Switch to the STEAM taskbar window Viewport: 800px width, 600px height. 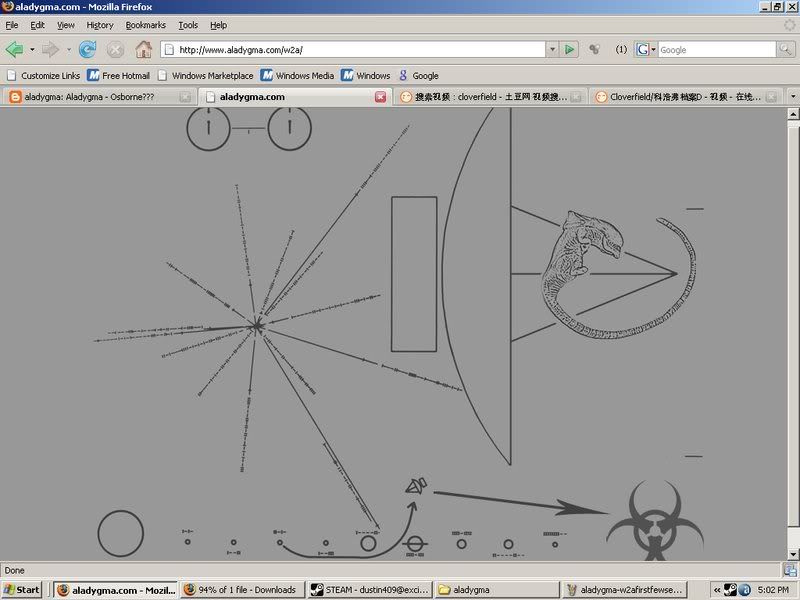click(369, 590)
